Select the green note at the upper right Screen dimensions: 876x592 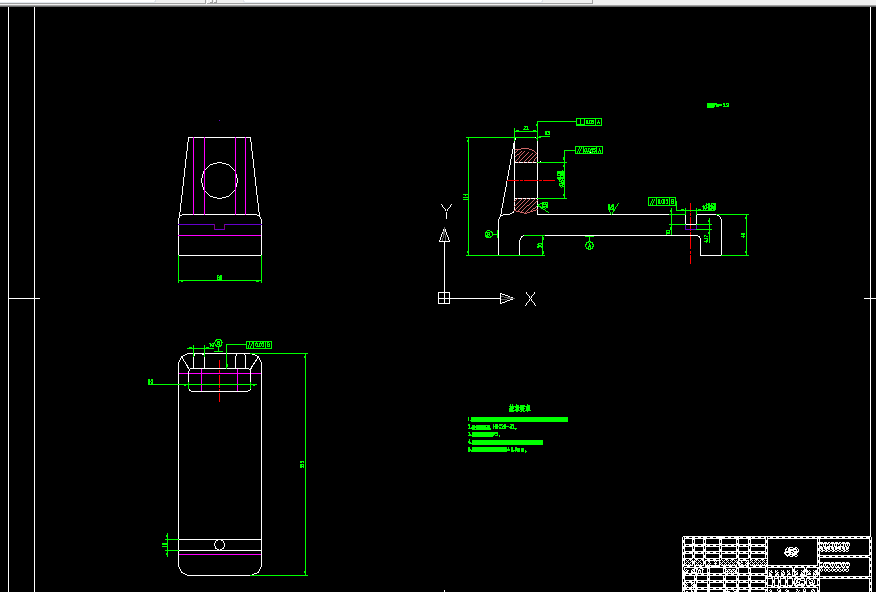click(718, 105)
